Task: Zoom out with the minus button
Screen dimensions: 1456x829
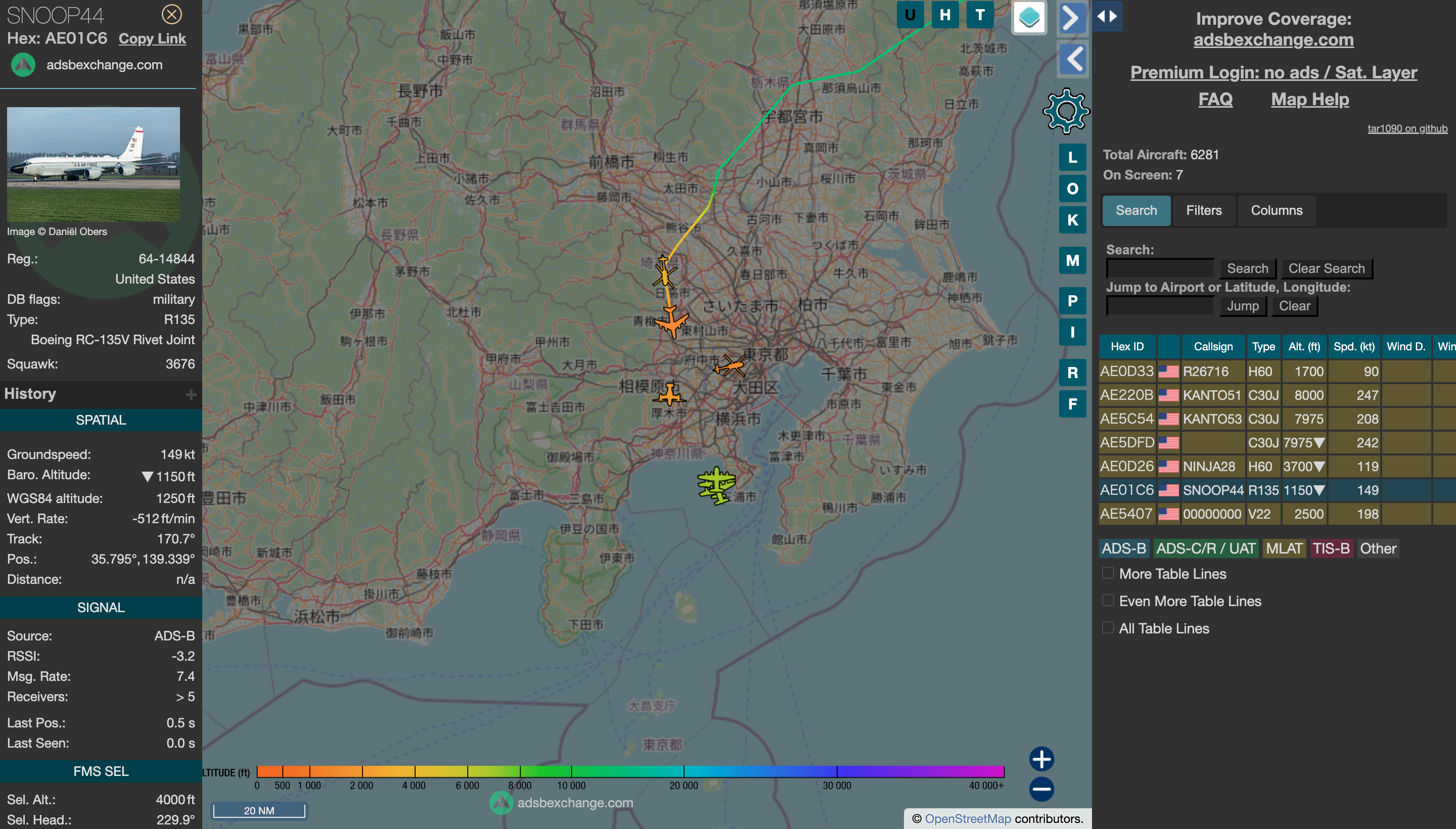Action: [x=1041, y=789]
